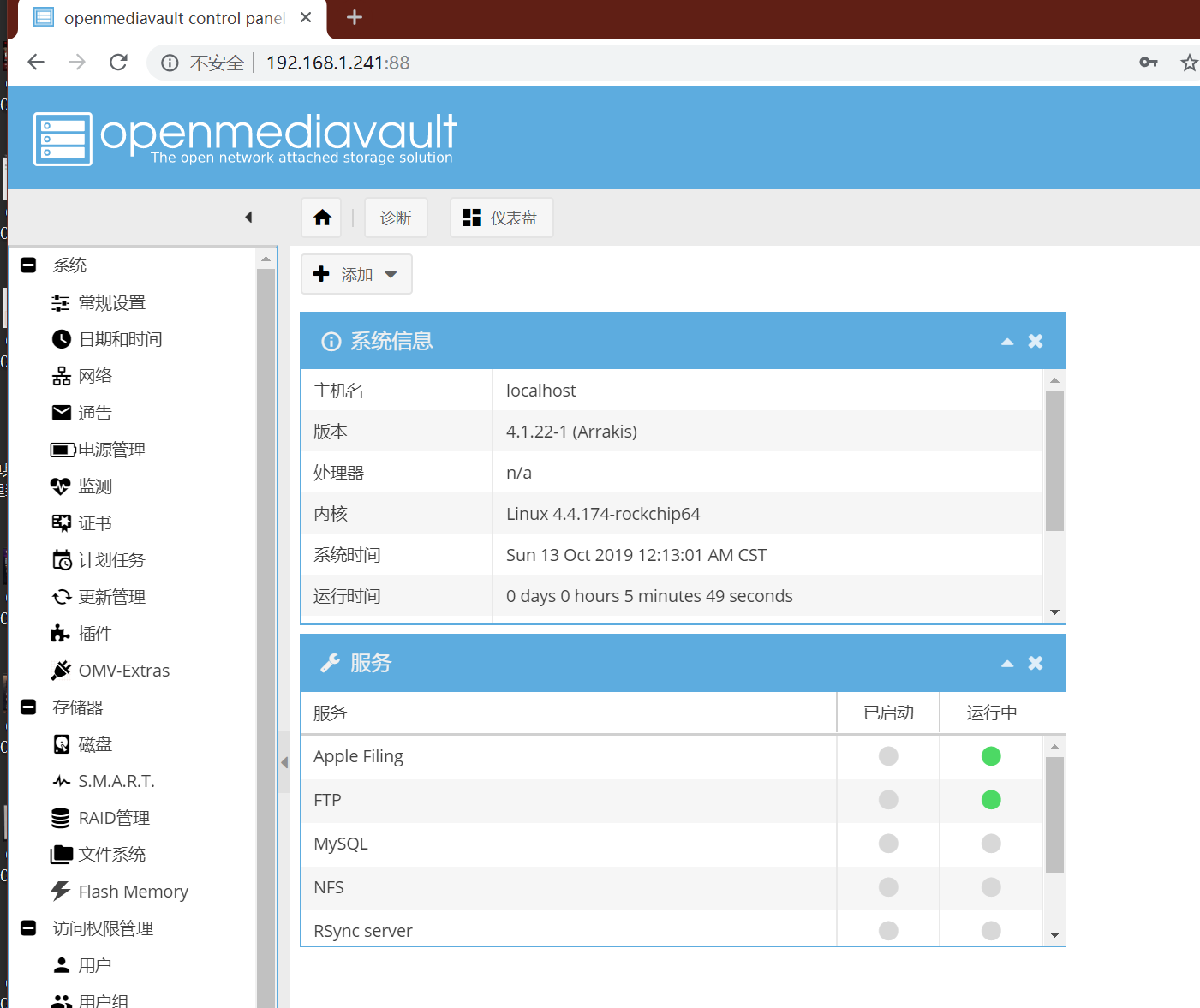
Task: Open a new browser tab
Action: (x=355, y=17)
